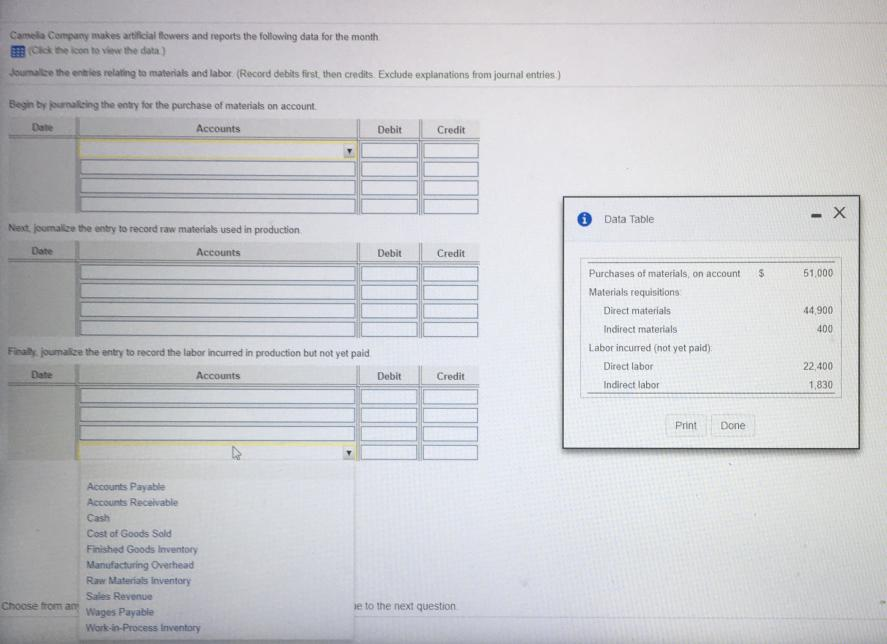
Task: Click the Done button in the Data Table
Action: 733,425
